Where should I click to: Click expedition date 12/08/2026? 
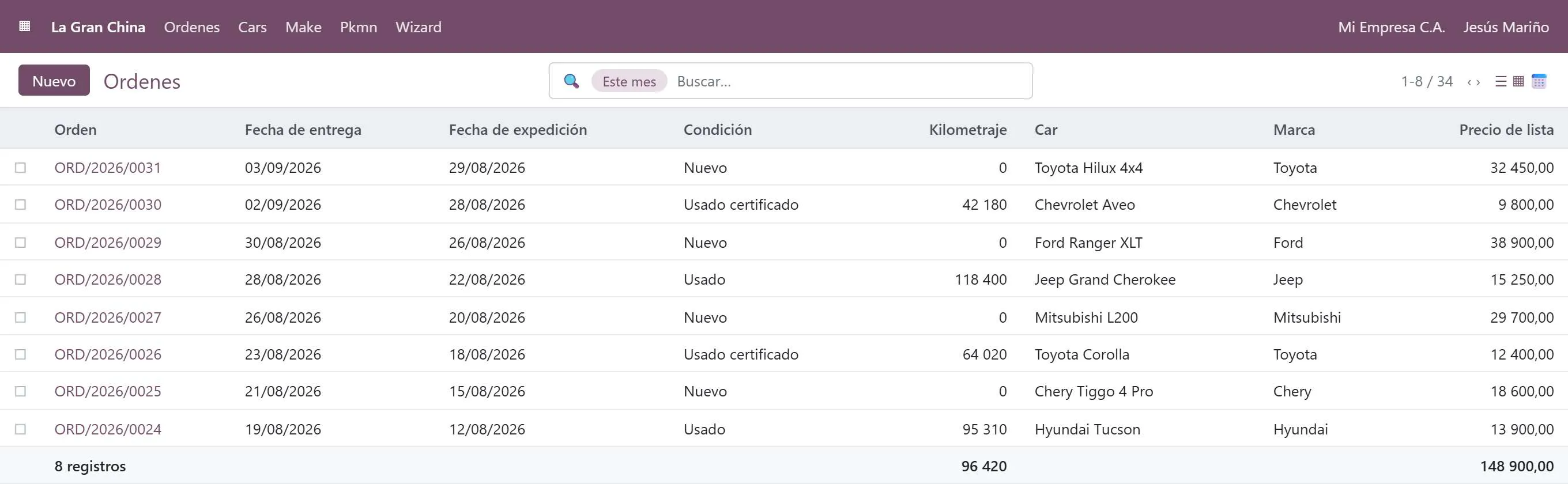coord(487,429)
